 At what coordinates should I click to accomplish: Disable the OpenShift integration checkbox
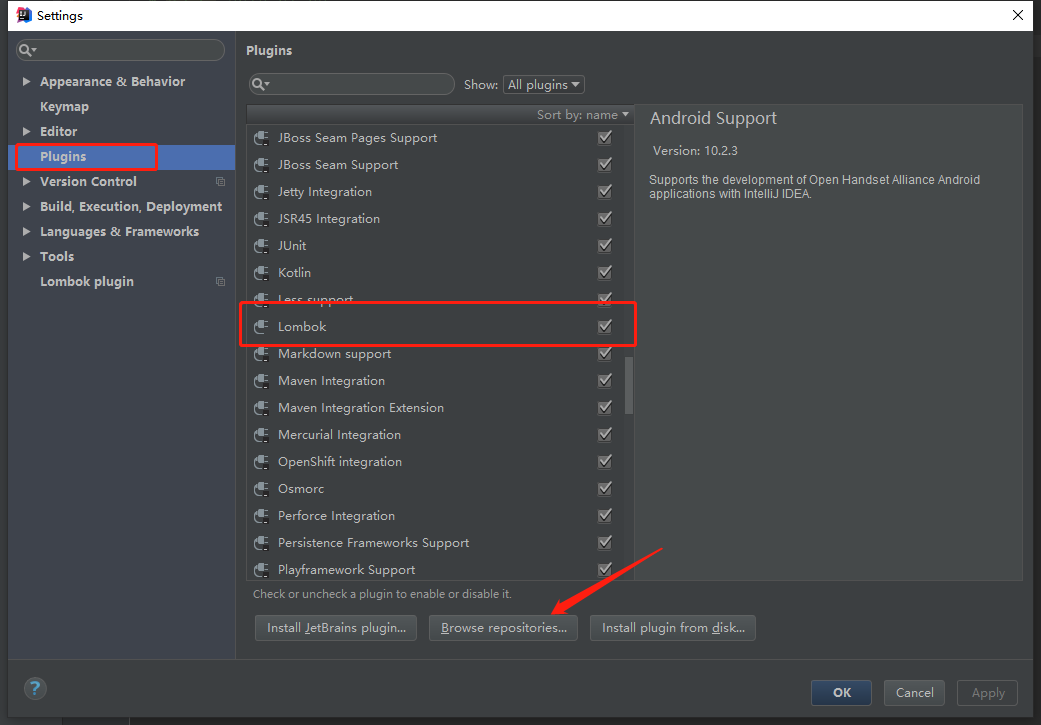tap(605, 461)
